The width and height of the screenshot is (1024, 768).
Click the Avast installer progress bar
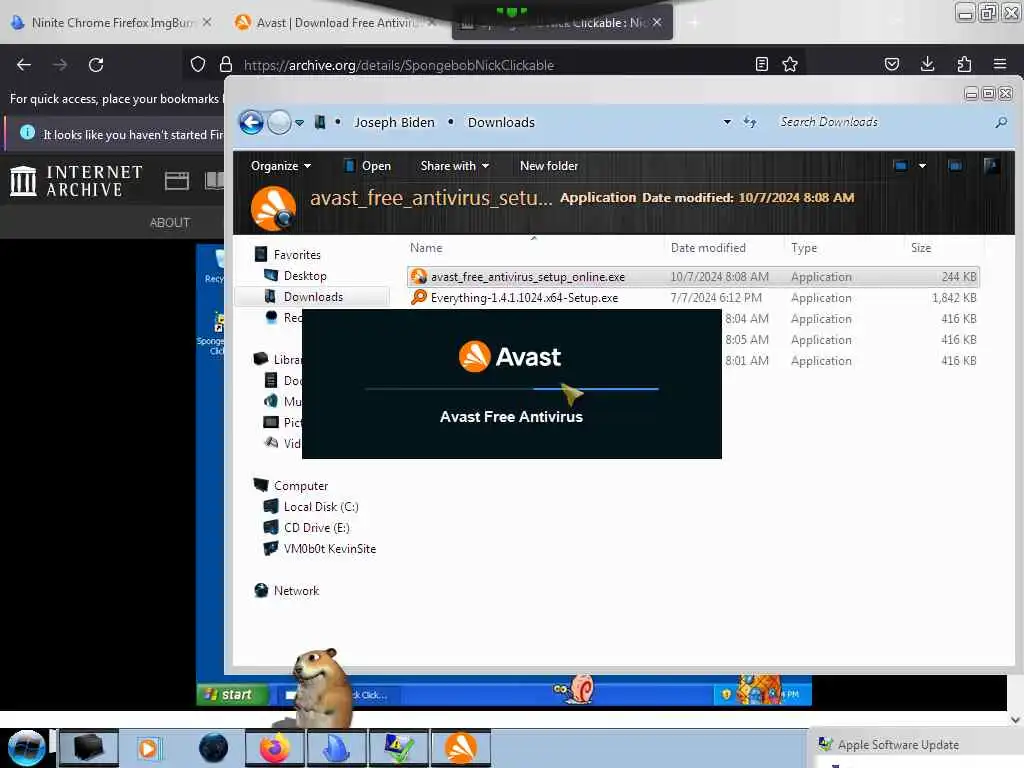coord(511,389)
